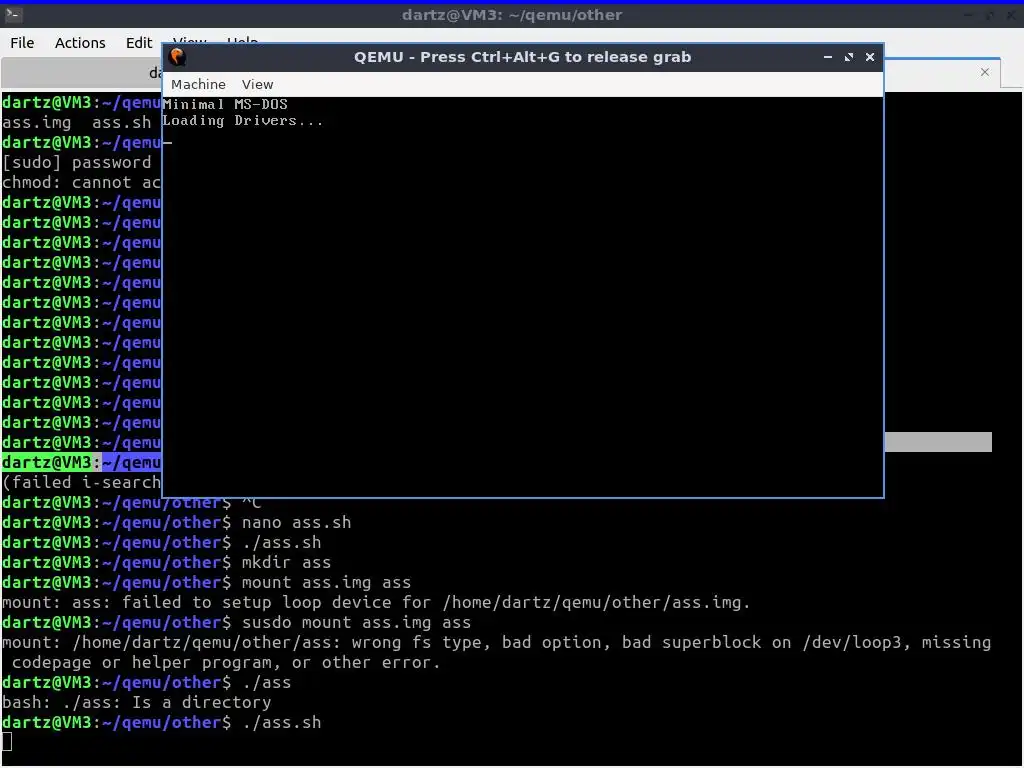Click 'codepage or helper program' line

tap(226, 663)
